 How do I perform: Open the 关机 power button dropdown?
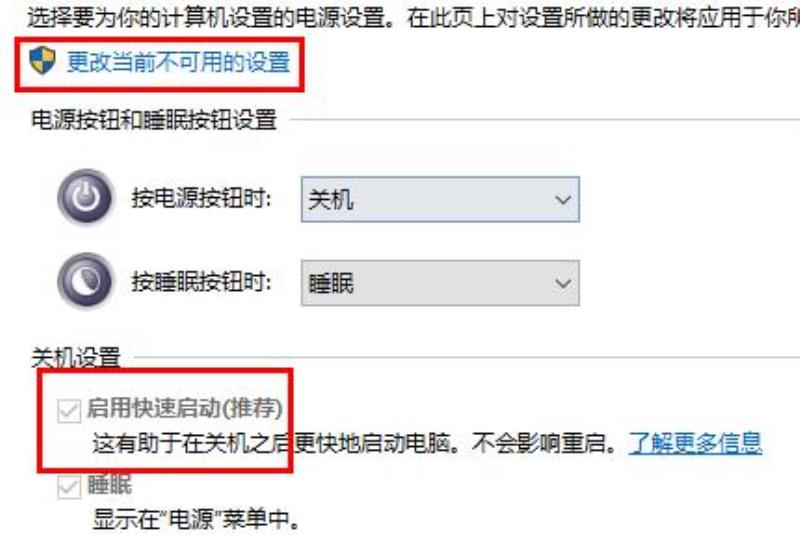(x=440, y=200)
